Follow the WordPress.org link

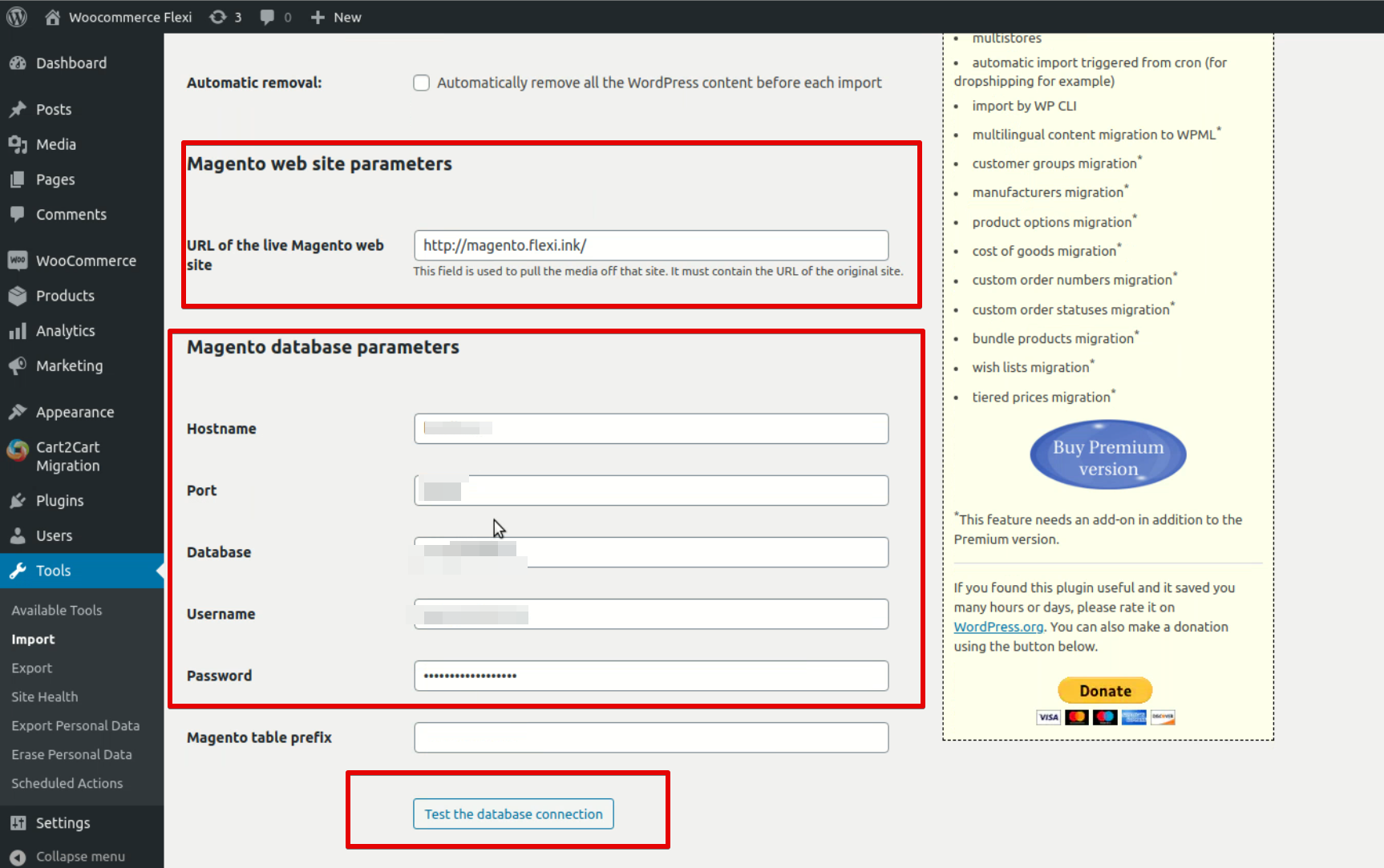[998, 627]
